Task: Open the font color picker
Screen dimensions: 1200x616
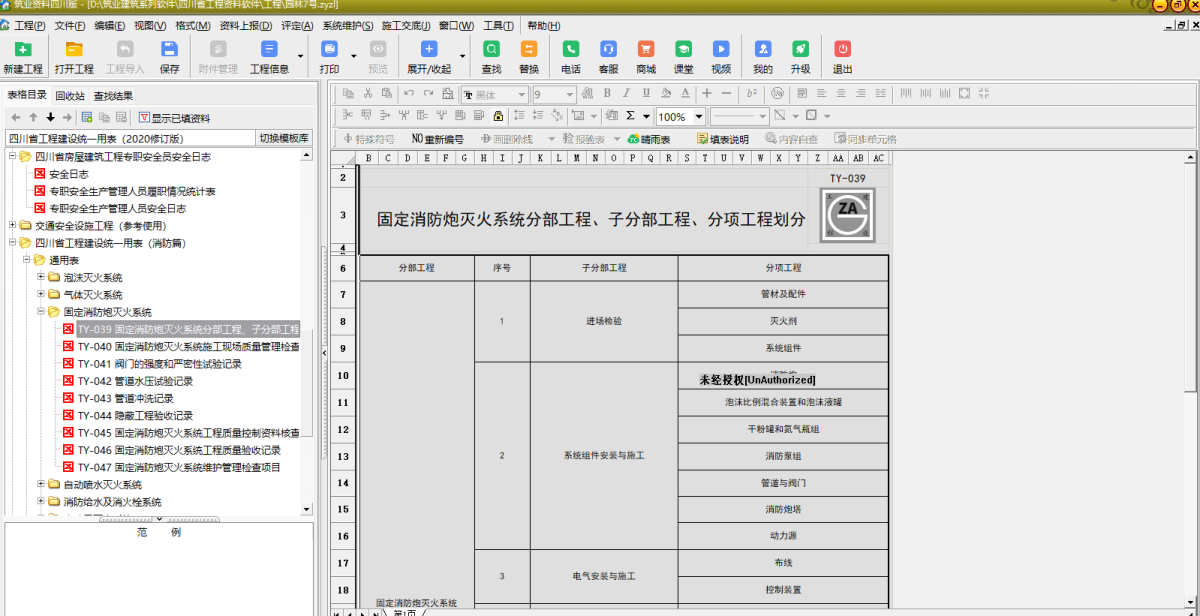Action: [685, 93]
